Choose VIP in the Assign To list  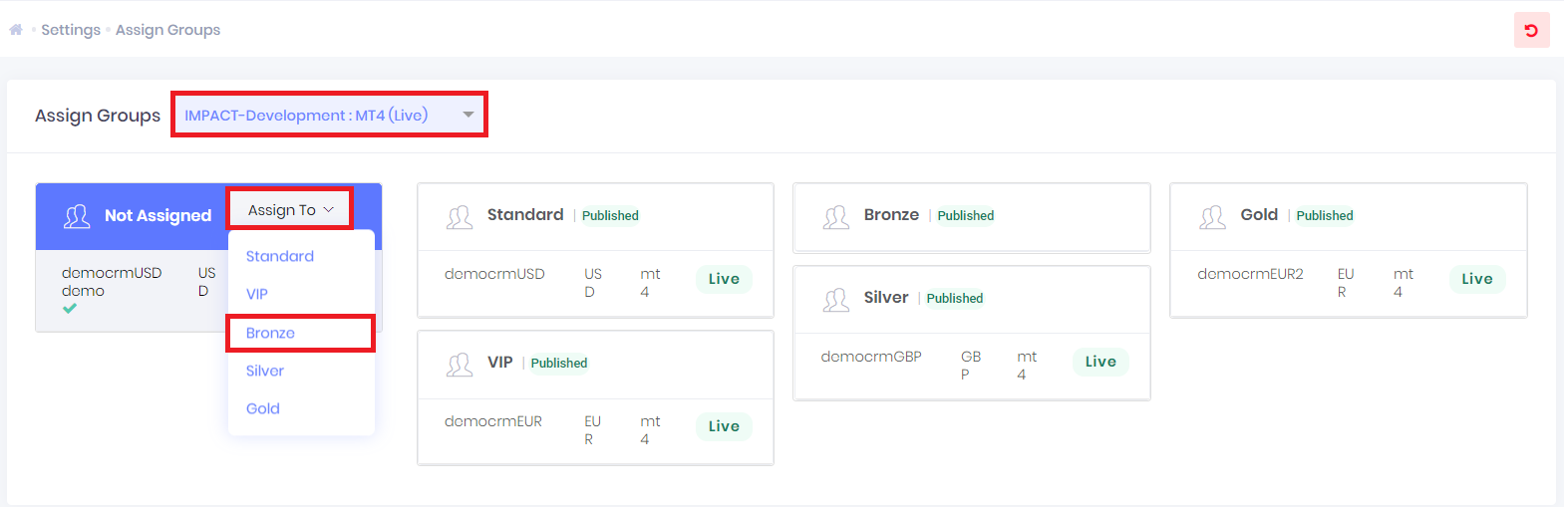[257, 294]
